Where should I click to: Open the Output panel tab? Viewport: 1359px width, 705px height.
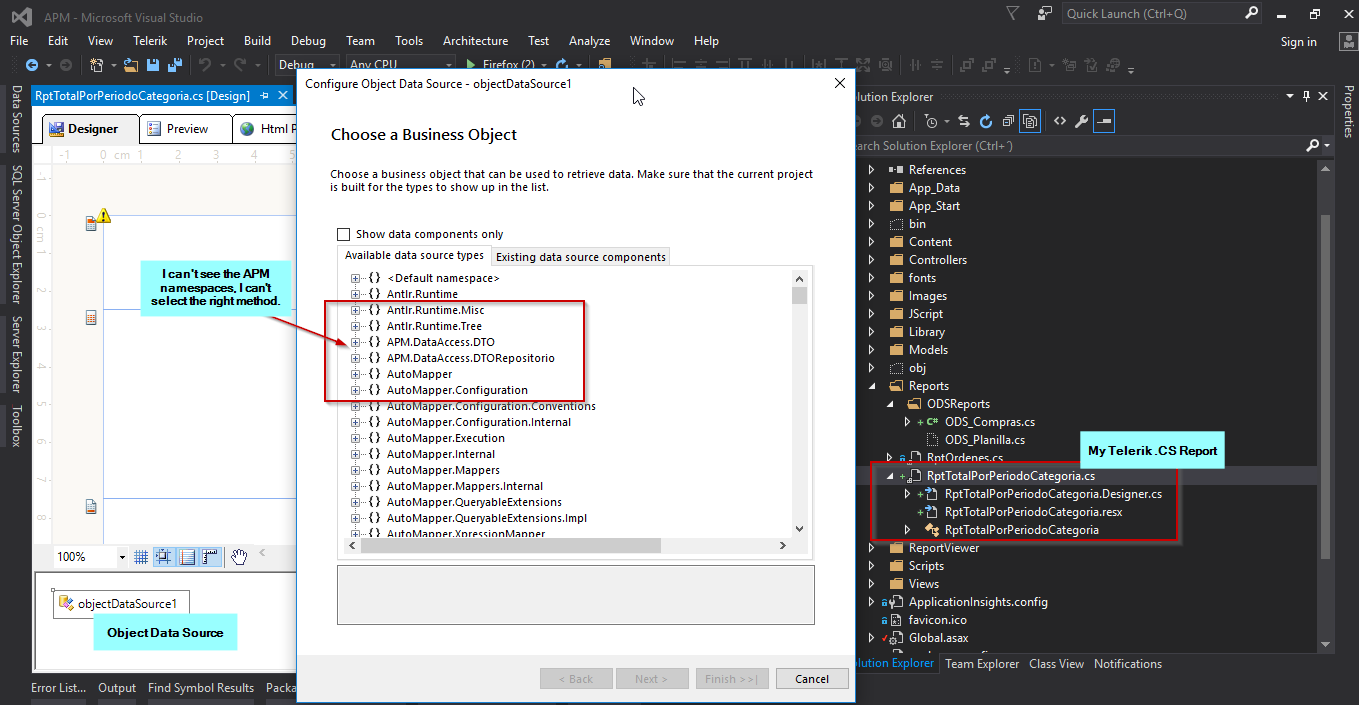pyautogui.click(x=117, y=688)
